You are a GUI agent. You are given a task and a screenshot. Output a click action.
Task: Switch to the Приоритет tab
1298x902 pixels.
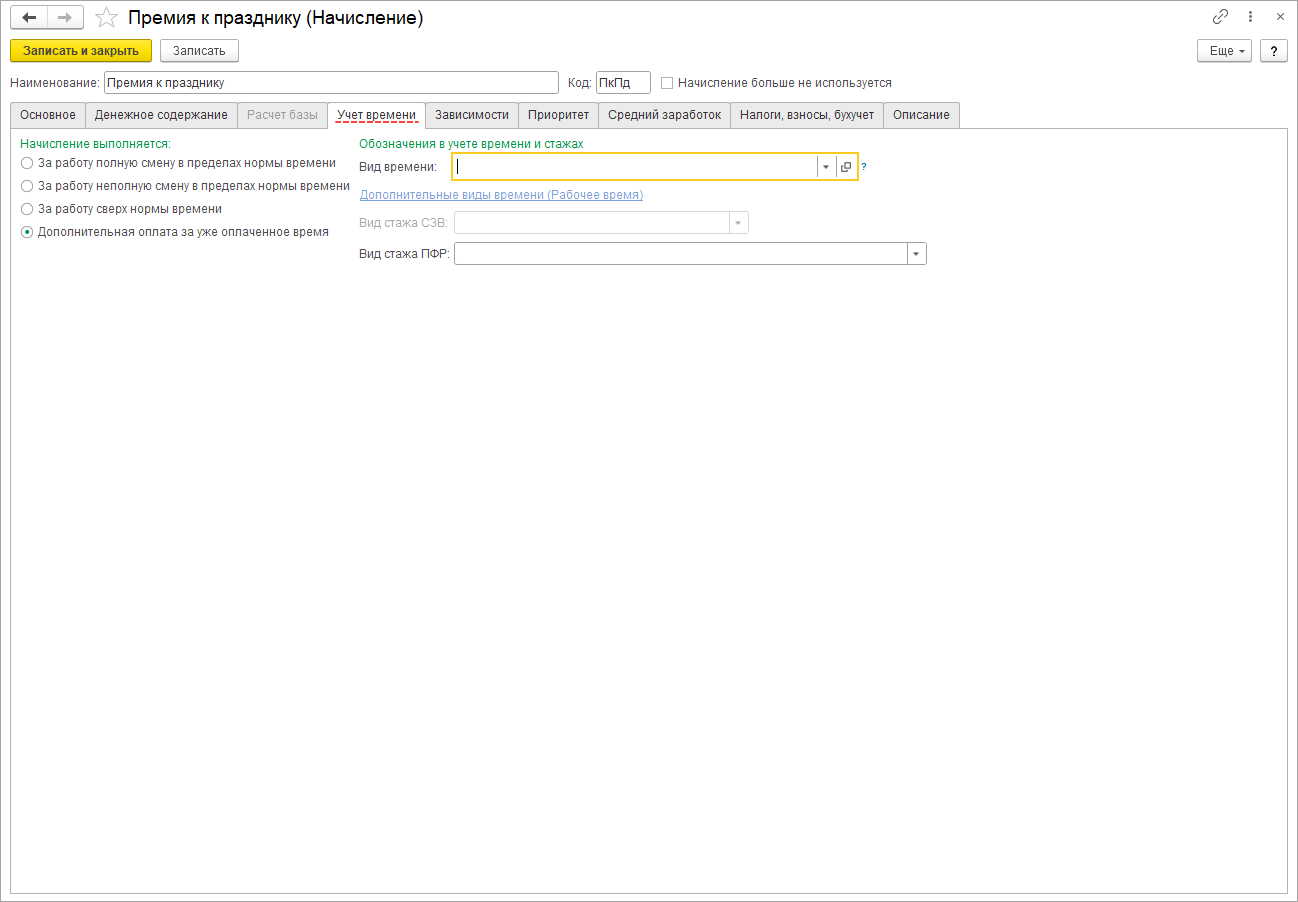[x=559, y=115]
